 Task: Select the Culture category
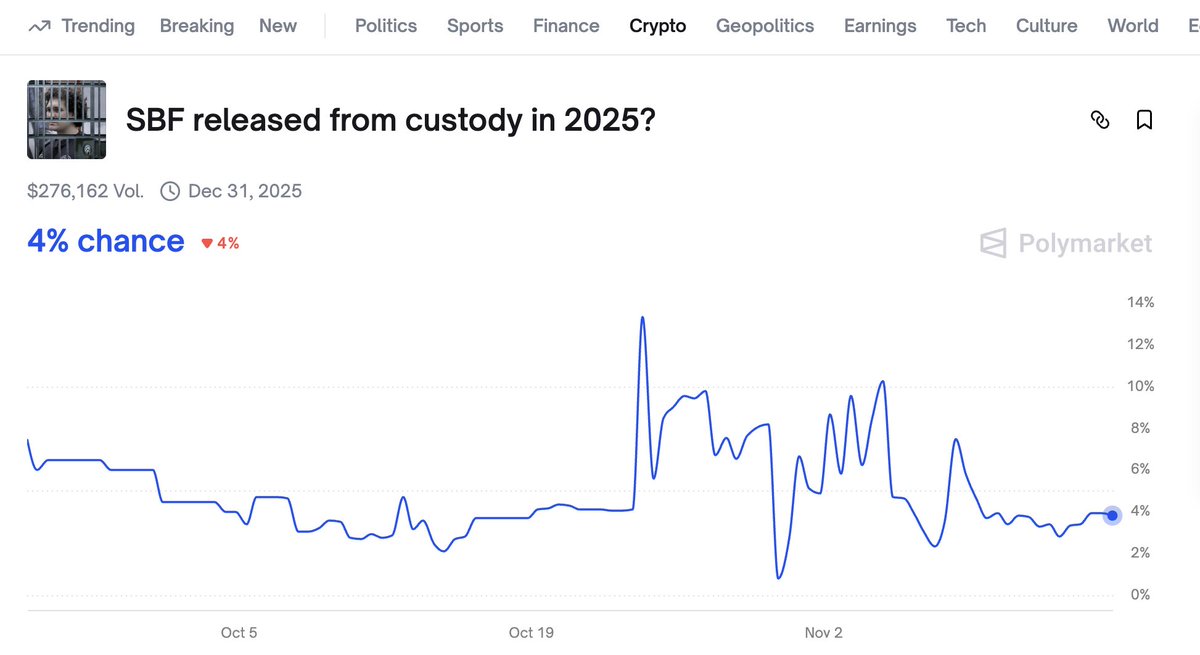(x=1047, y=26)
